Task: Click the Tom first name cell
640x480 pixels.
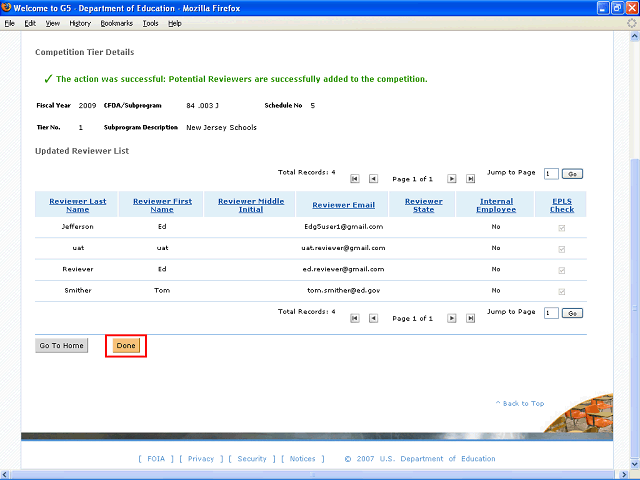Action: pos(162,290)
